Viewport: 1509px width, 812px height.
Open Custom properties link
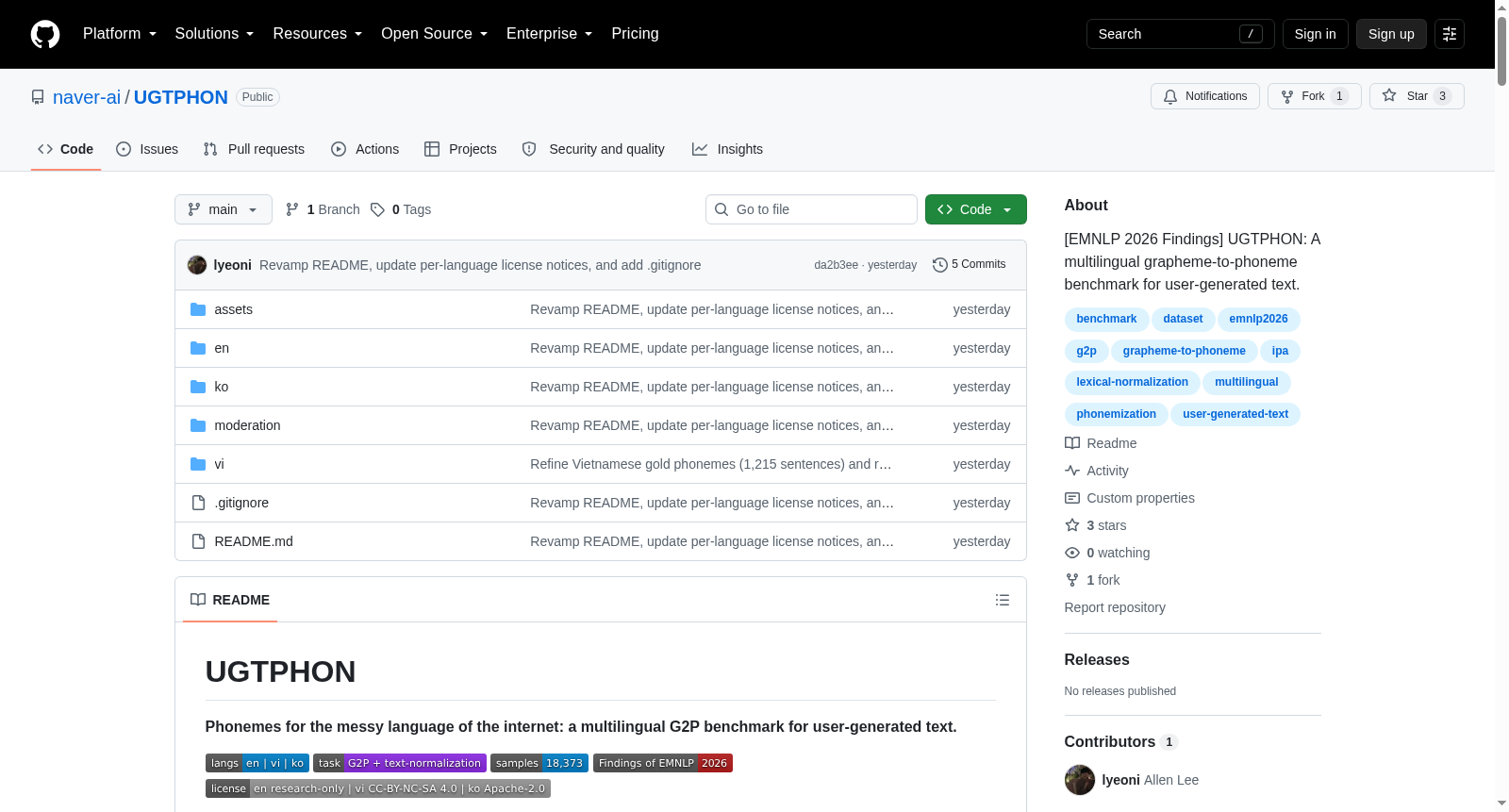click(1130, 498)
